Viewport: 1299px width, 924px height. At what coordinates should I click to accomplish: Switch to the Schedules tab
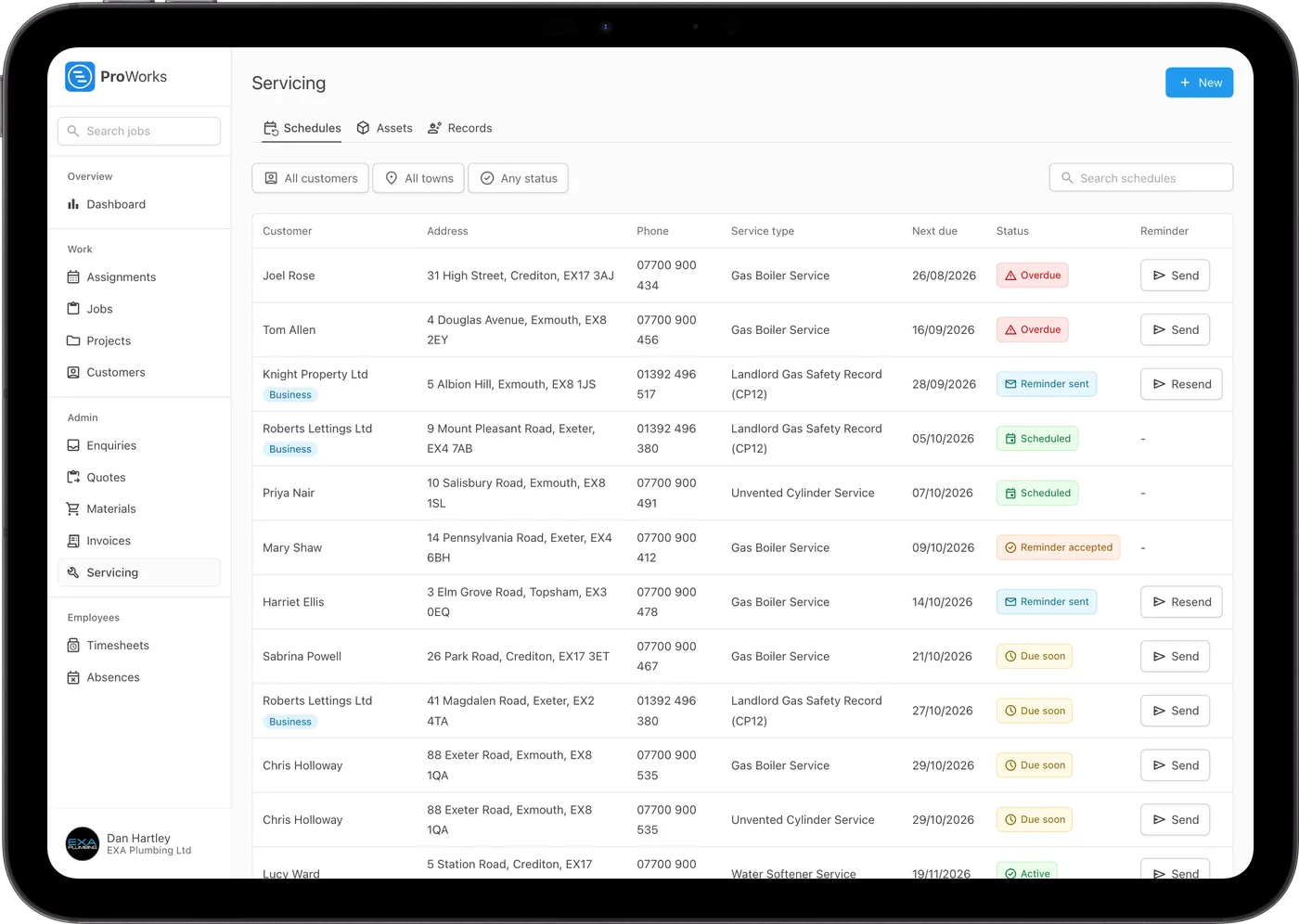coord(302,128)
